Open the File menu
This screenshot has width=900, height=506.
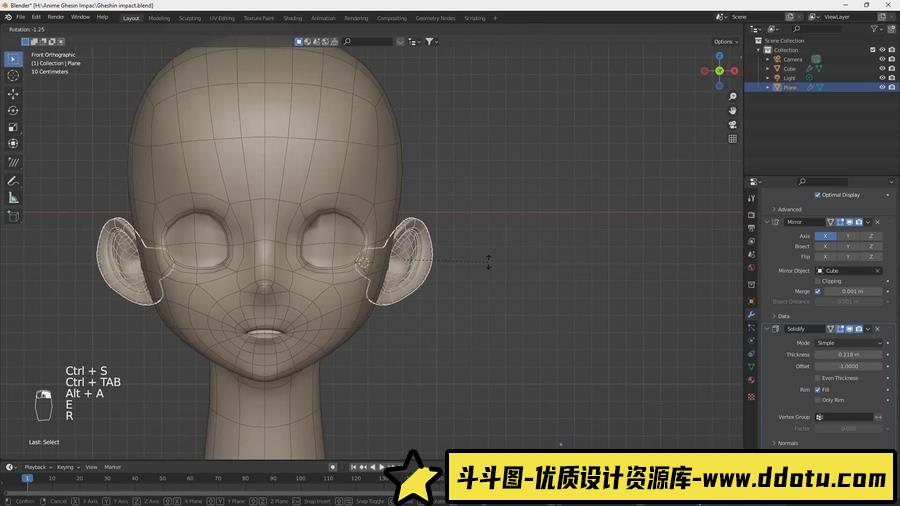[21, 17]
